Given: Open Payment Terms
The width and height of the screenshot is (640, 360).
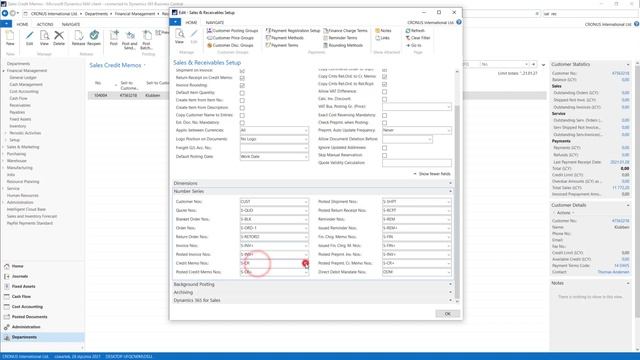Looking at the screenshot, I should pyautogui.click(x=282, y=45).
